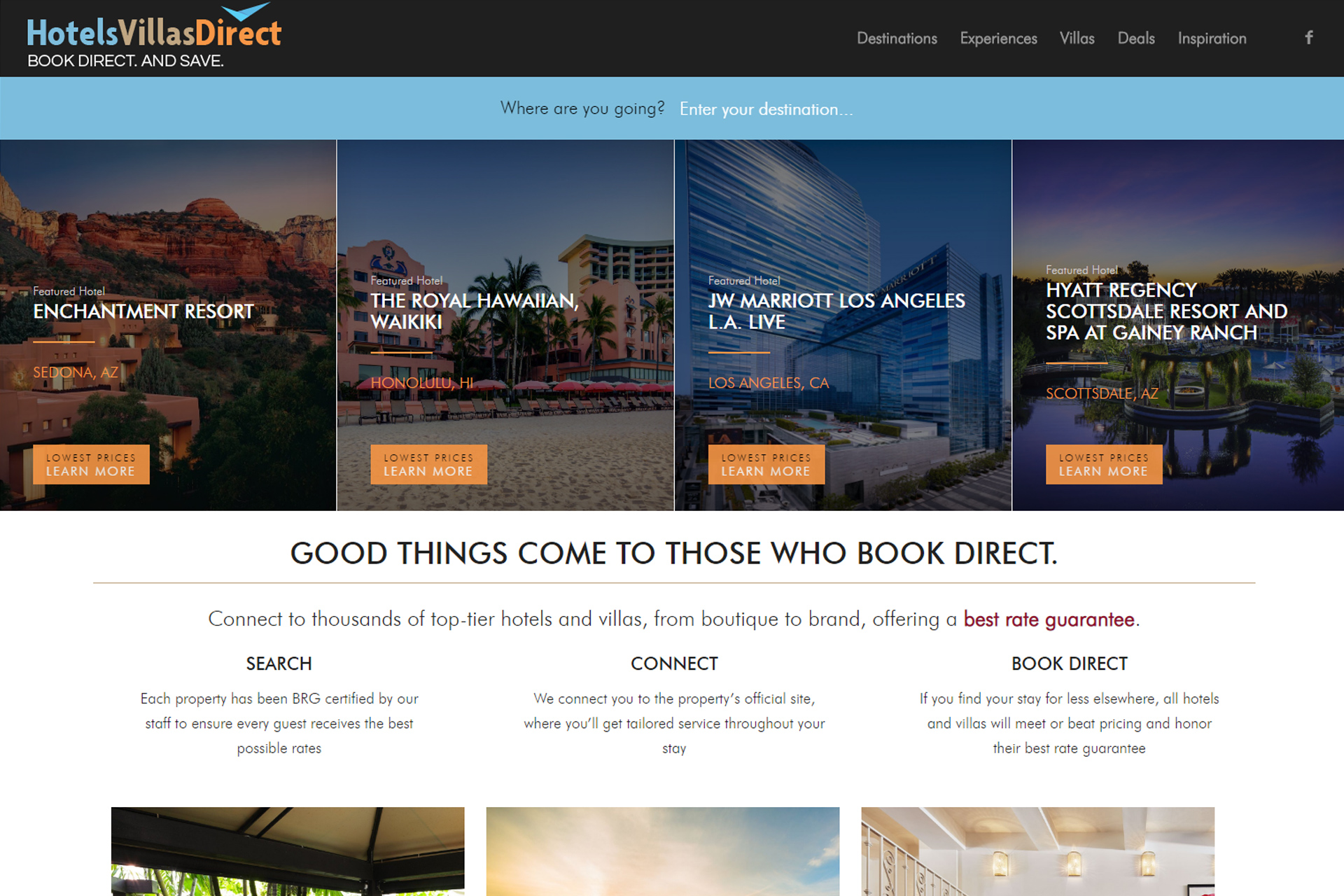Click the sunset sky photo thumbnail

tap(663, 851)
